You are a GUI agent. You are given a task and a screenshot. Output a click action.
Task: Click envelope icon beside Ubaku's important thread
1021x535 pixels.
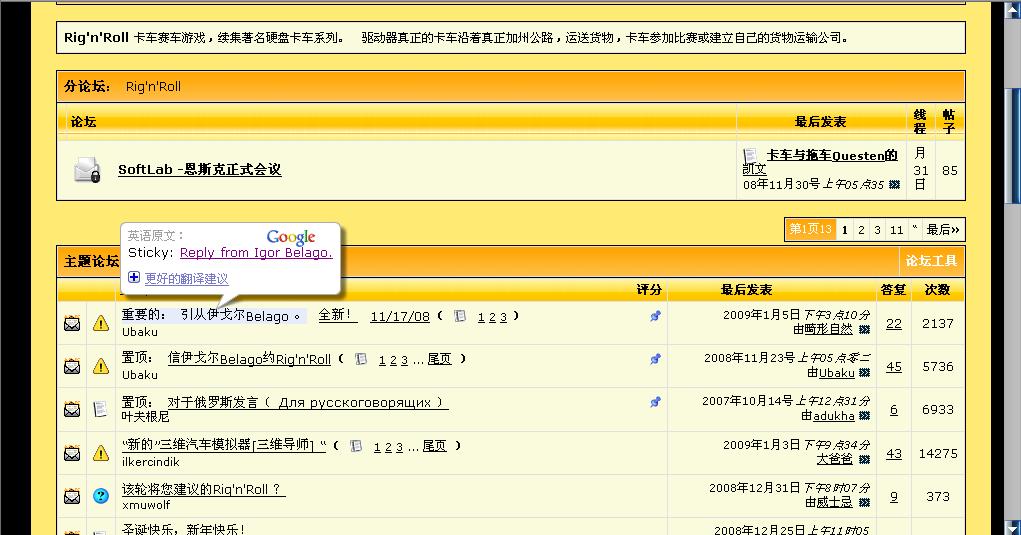pyautogui.click(x=72, y=323)
